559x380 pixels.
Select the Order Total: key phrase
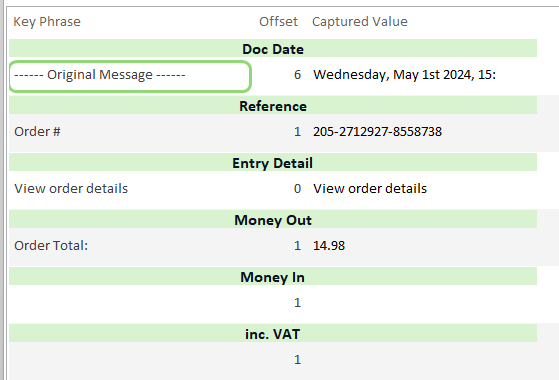(51, 246)
